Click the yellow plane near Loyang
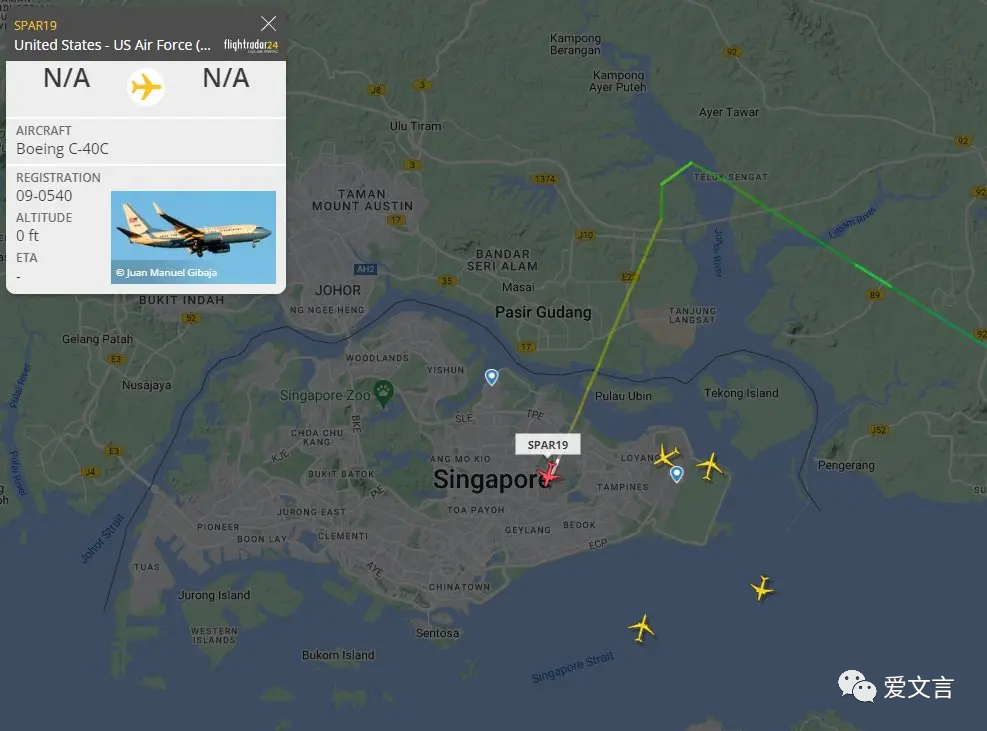 (x=667, y=455)
